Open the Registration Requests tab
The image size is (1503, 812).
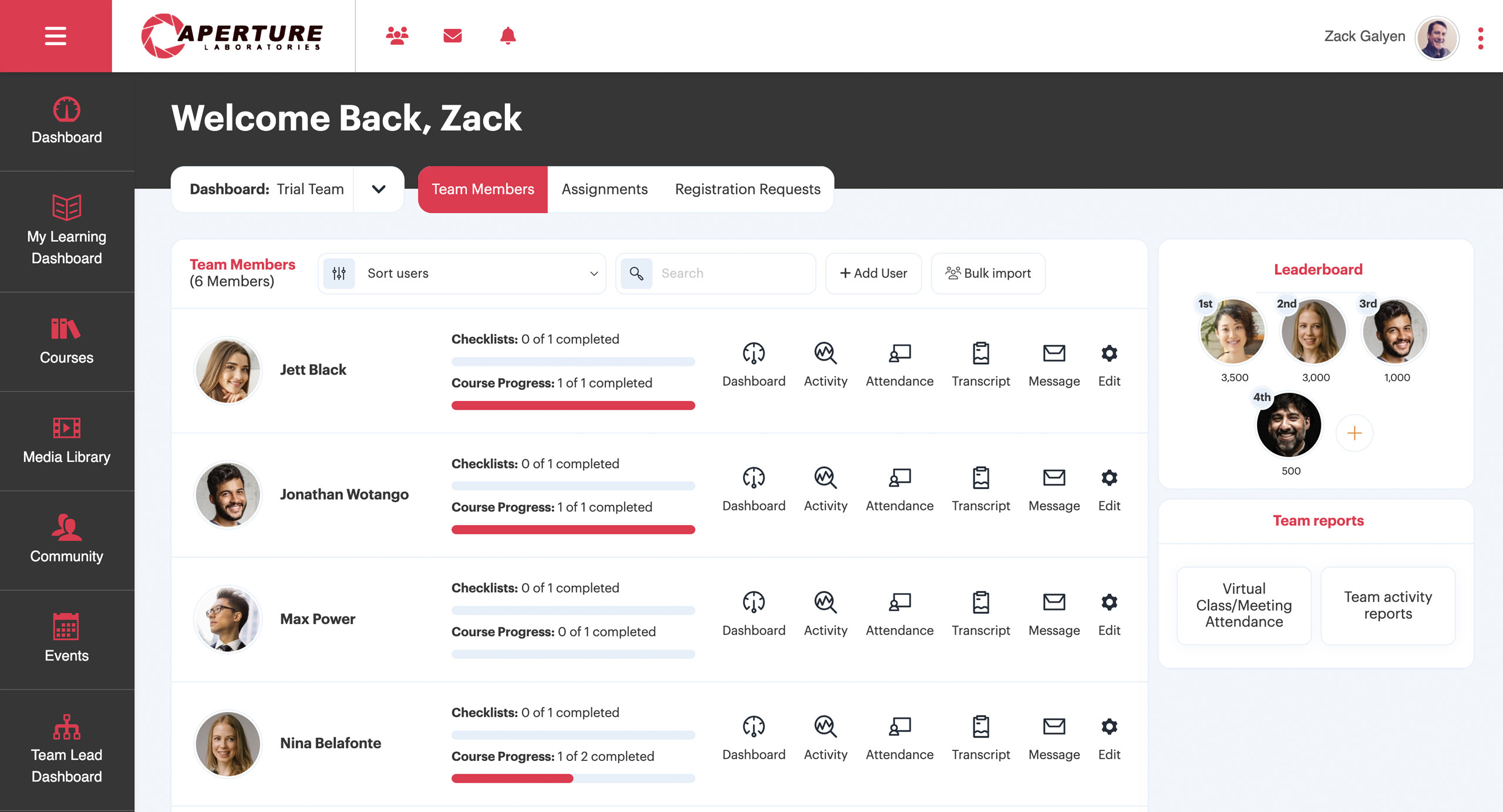(747, 189)
